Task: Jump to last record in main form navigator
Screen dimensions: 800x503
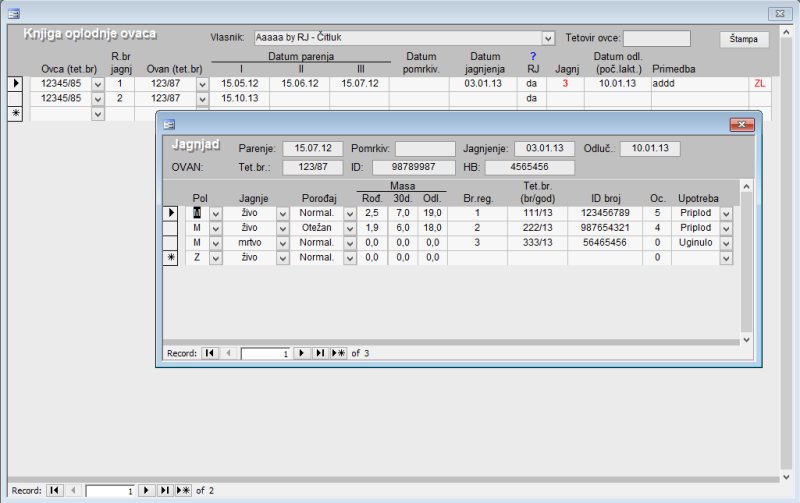Action: (x=163, y=491)
